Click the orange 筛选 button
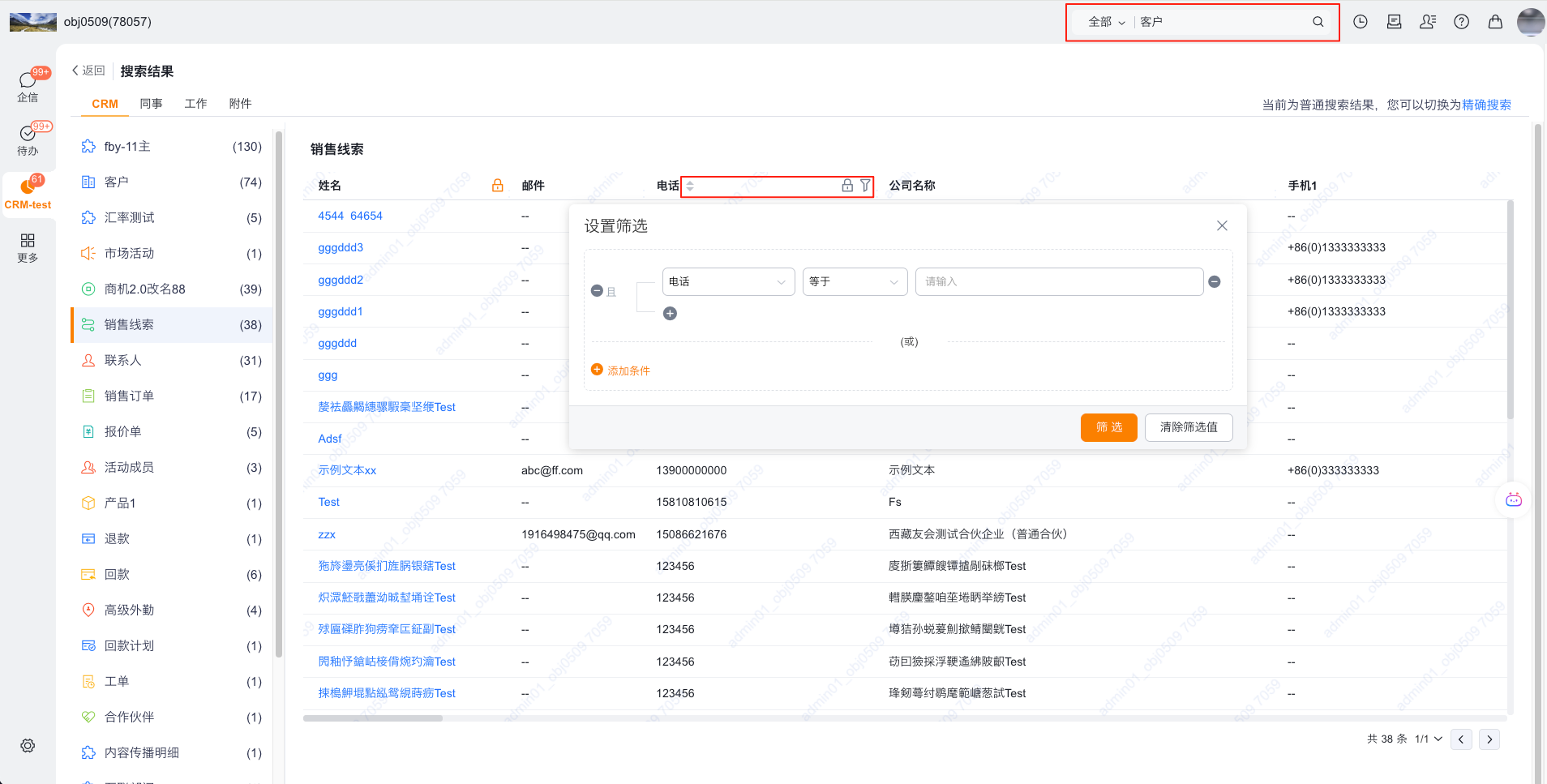Viewport: 1547px width, 784px height. 1108,427
